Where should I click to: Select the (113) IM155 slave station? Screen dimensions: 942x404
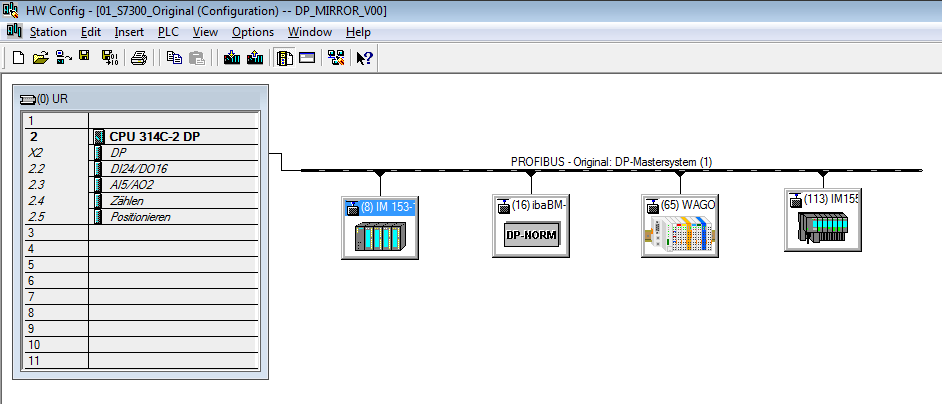pos(822,219)
